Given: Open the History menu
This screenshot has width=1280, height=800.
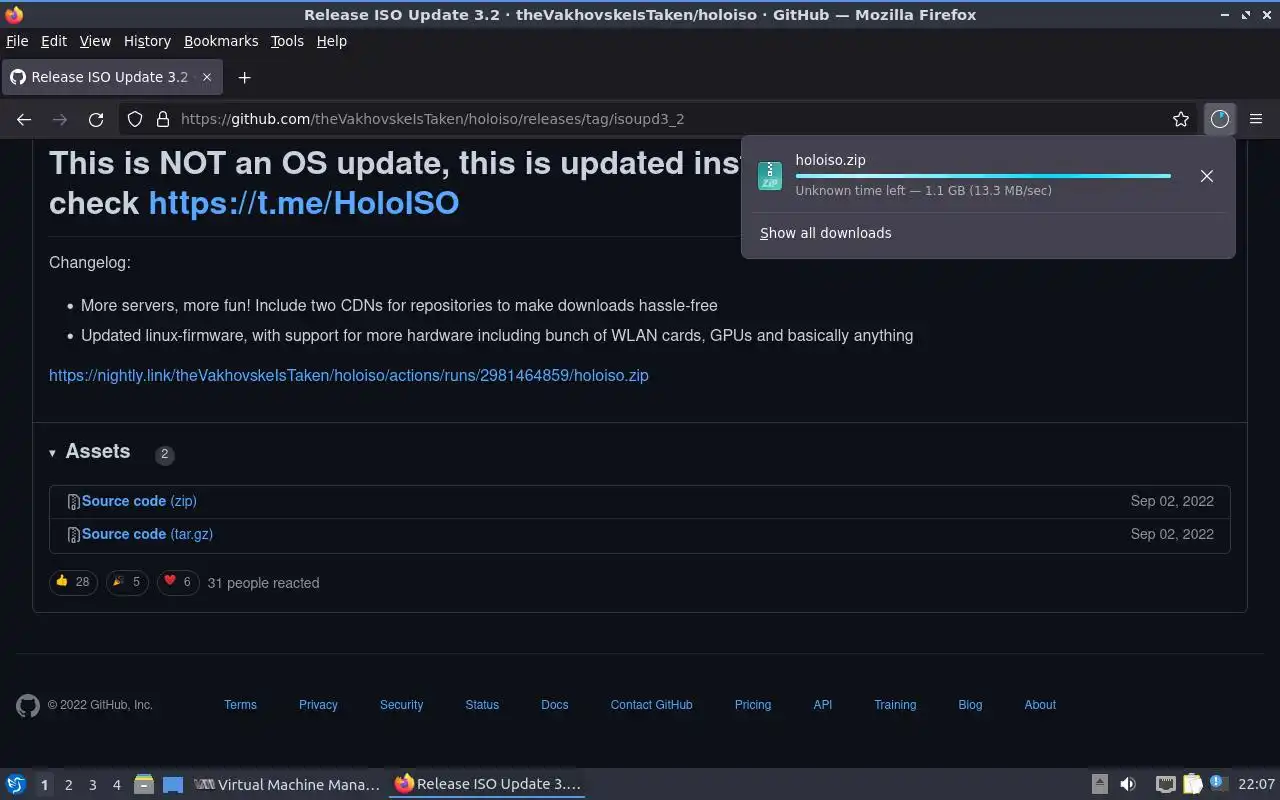Looking at the screenshot, I should tap(147, 41).
